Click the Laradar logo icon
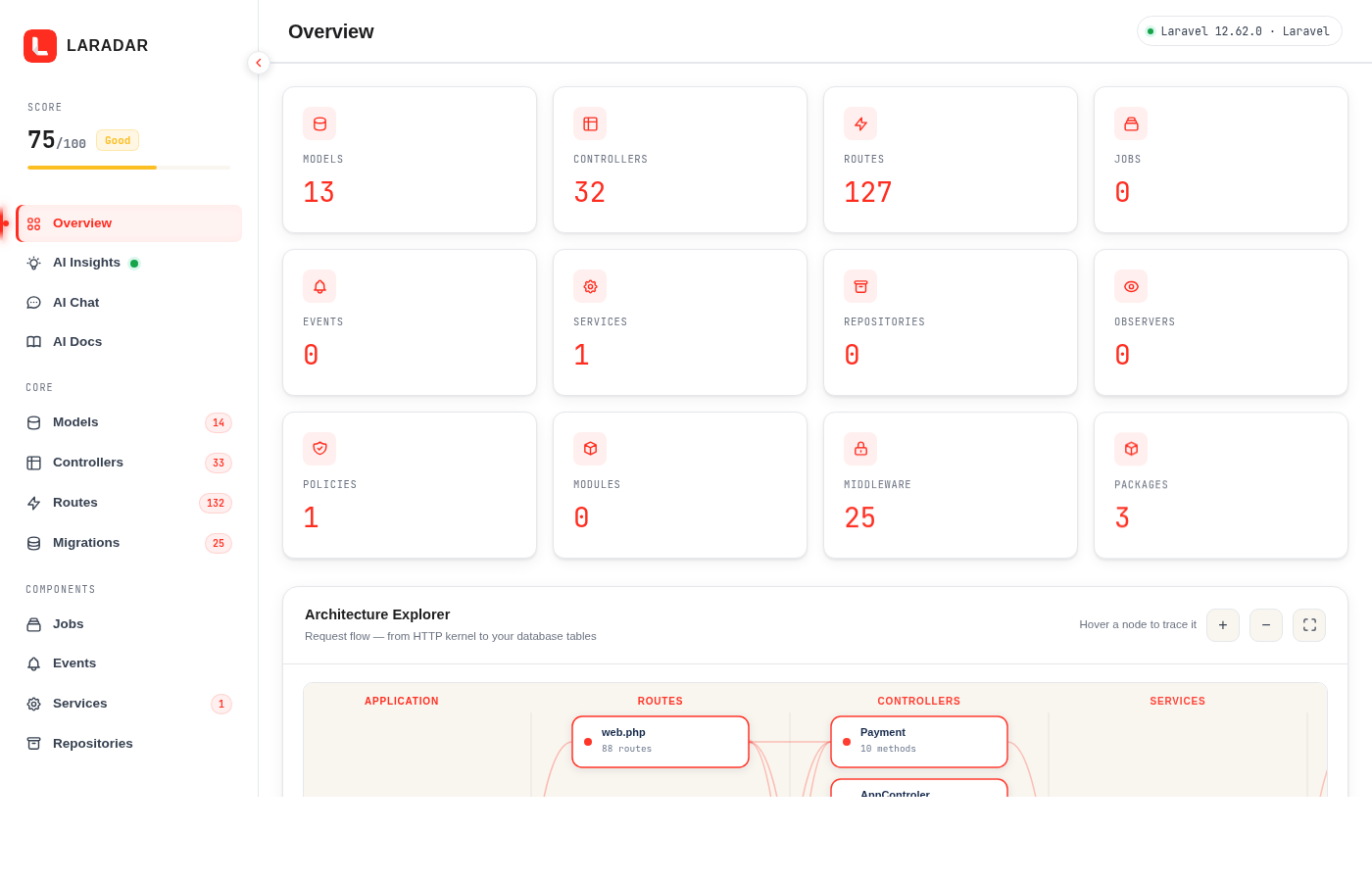Viewport: 1372px width, 882px height. [40, 46]
